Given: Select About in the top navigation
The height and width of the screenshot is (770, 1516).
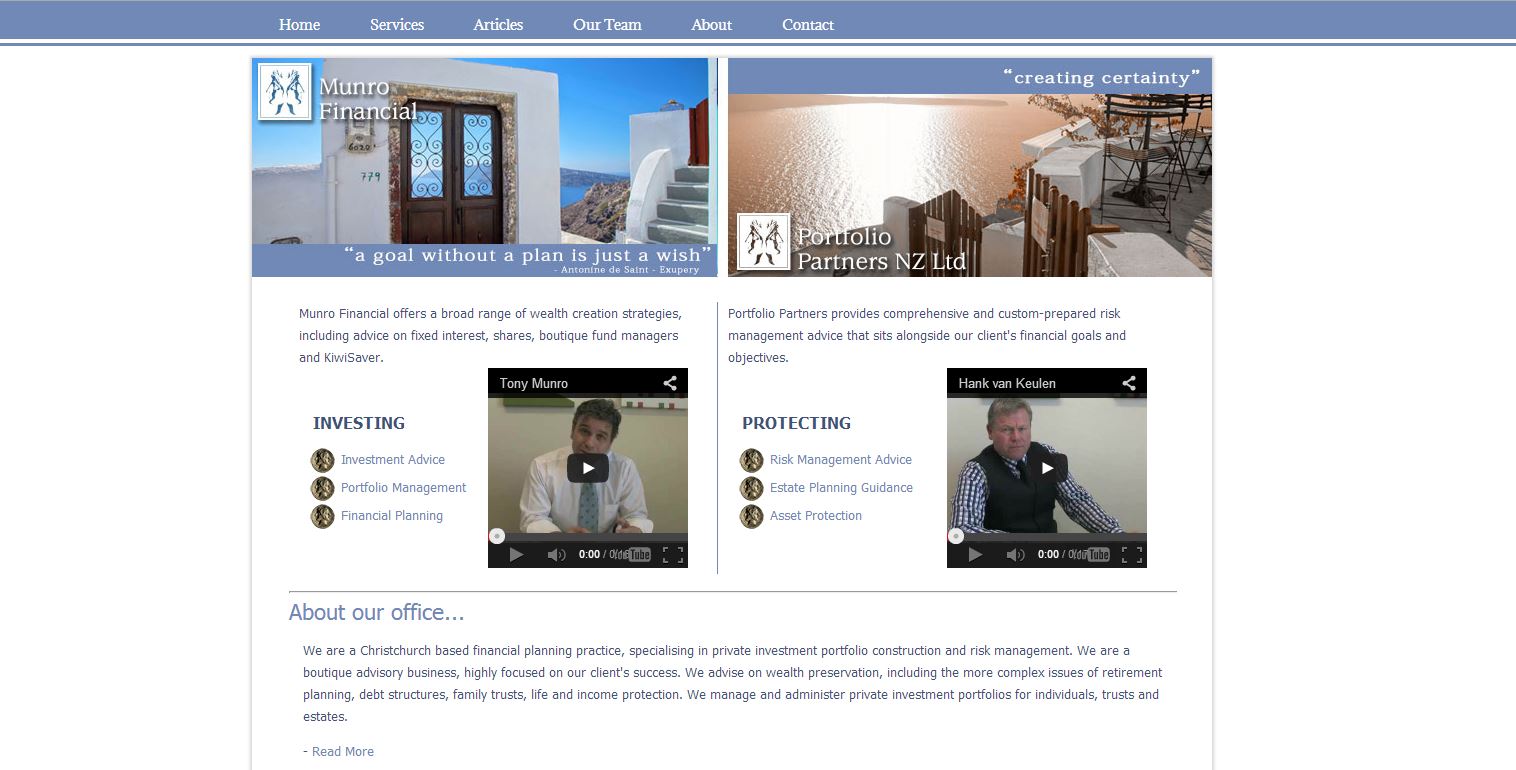Looking at the screenshot, I should tap(711, 24).
